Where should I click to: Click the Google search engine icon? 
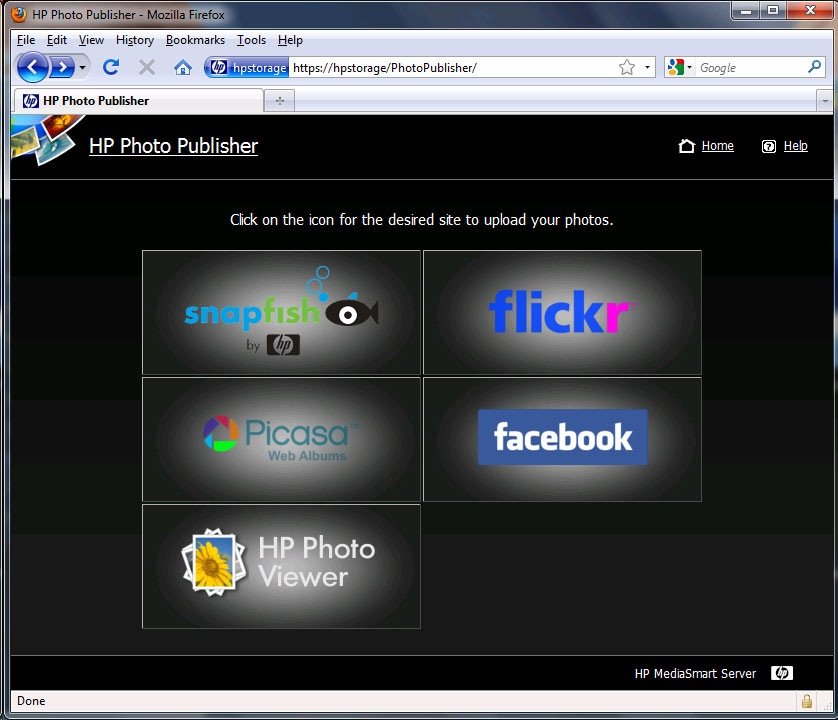pyautogui.click(x=676, y=67)
